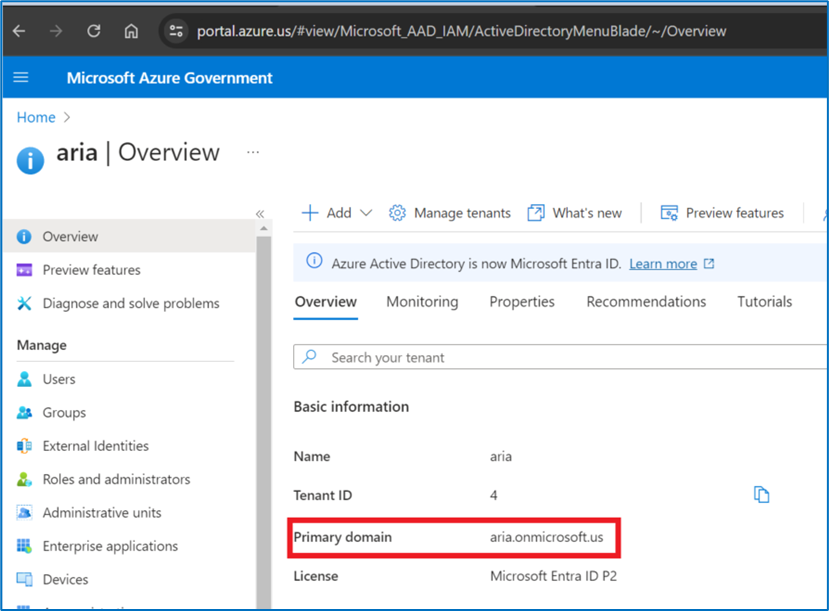Follow the Learn more link
Viewport: 829px width, 611px height.
click(663, 263)
